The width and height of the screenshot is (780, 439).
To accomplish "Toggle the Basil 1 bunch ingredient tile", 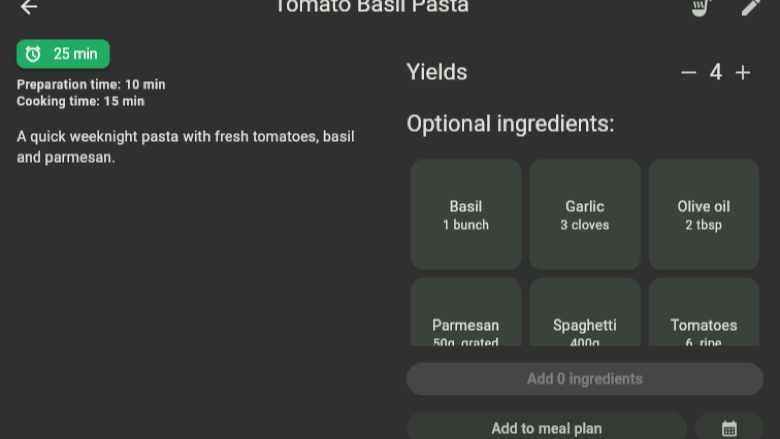I will [x=466, y=215].
